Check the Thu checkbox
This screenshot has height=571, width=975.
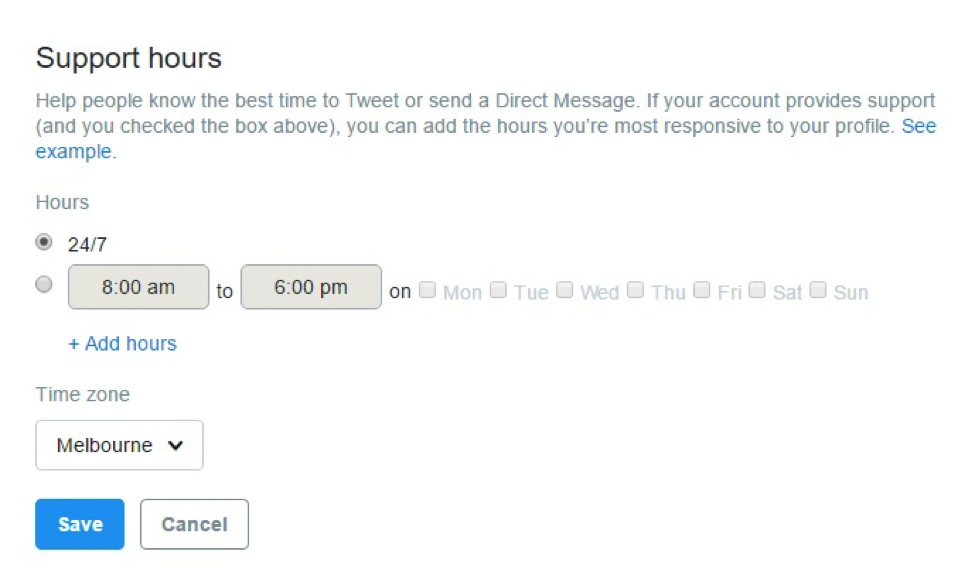click(635, 290)
